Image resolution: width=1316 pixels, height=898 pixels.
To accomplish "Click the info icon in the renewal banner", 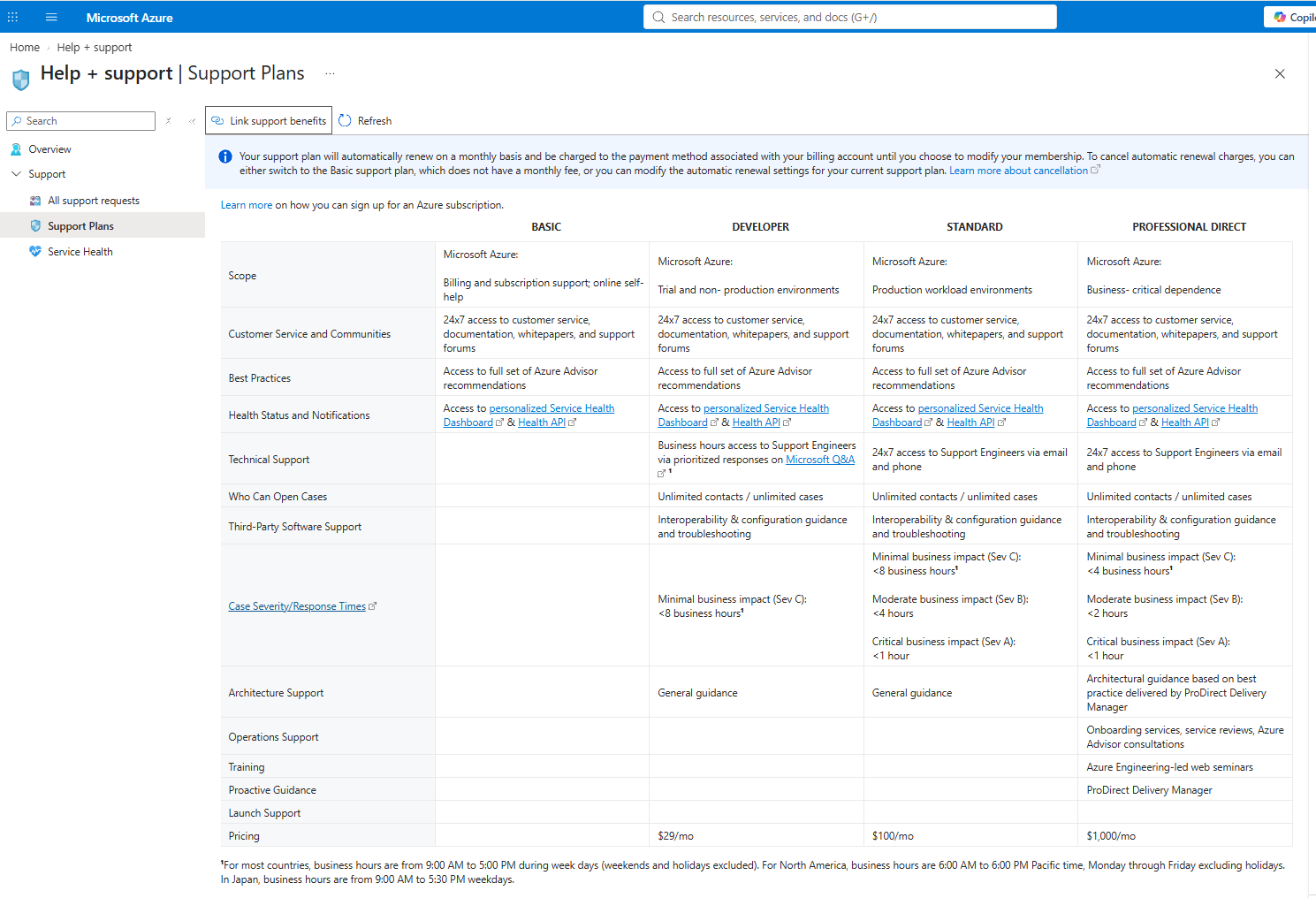I will tap(225, 156).
